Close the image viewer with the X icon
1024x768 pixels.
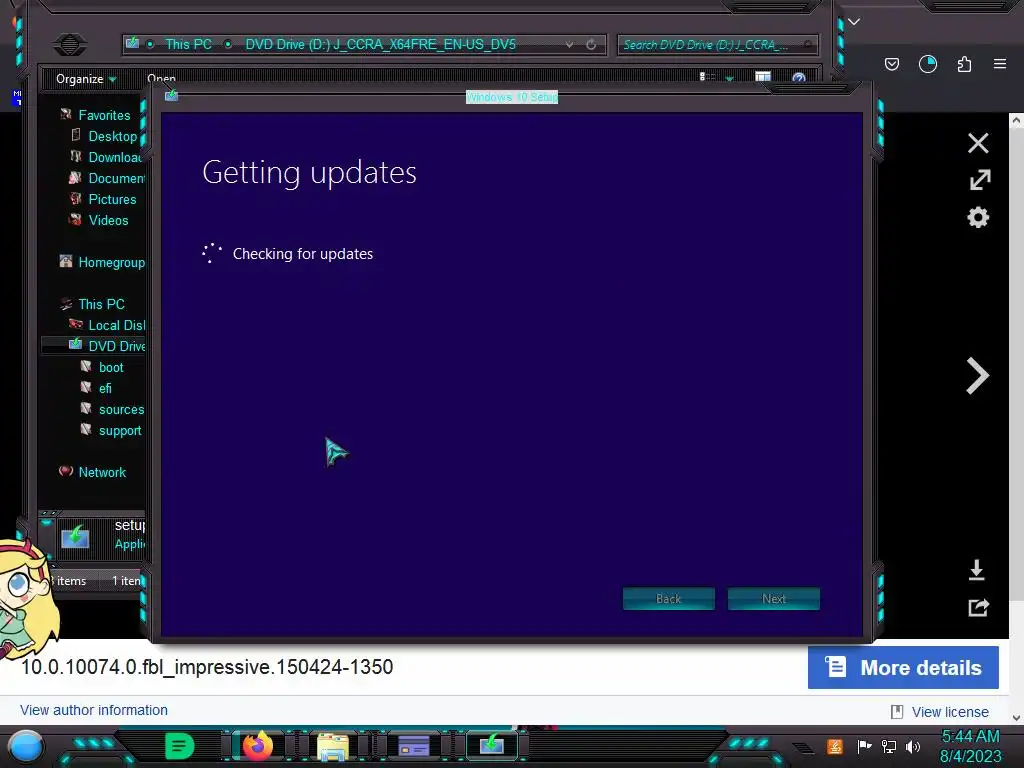[x=978, y=143]
